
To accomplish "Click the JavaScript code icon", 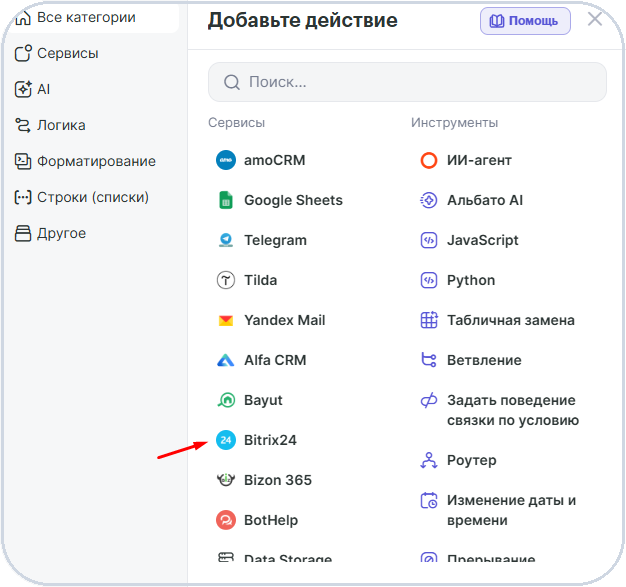I will [x=429, y=240].
